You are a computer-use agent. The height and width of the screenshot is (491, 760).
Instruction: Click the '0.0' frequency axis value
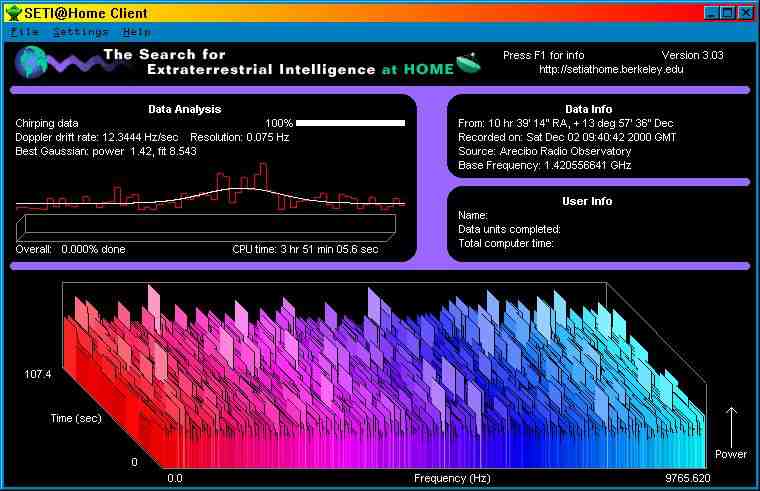[175, 478]
